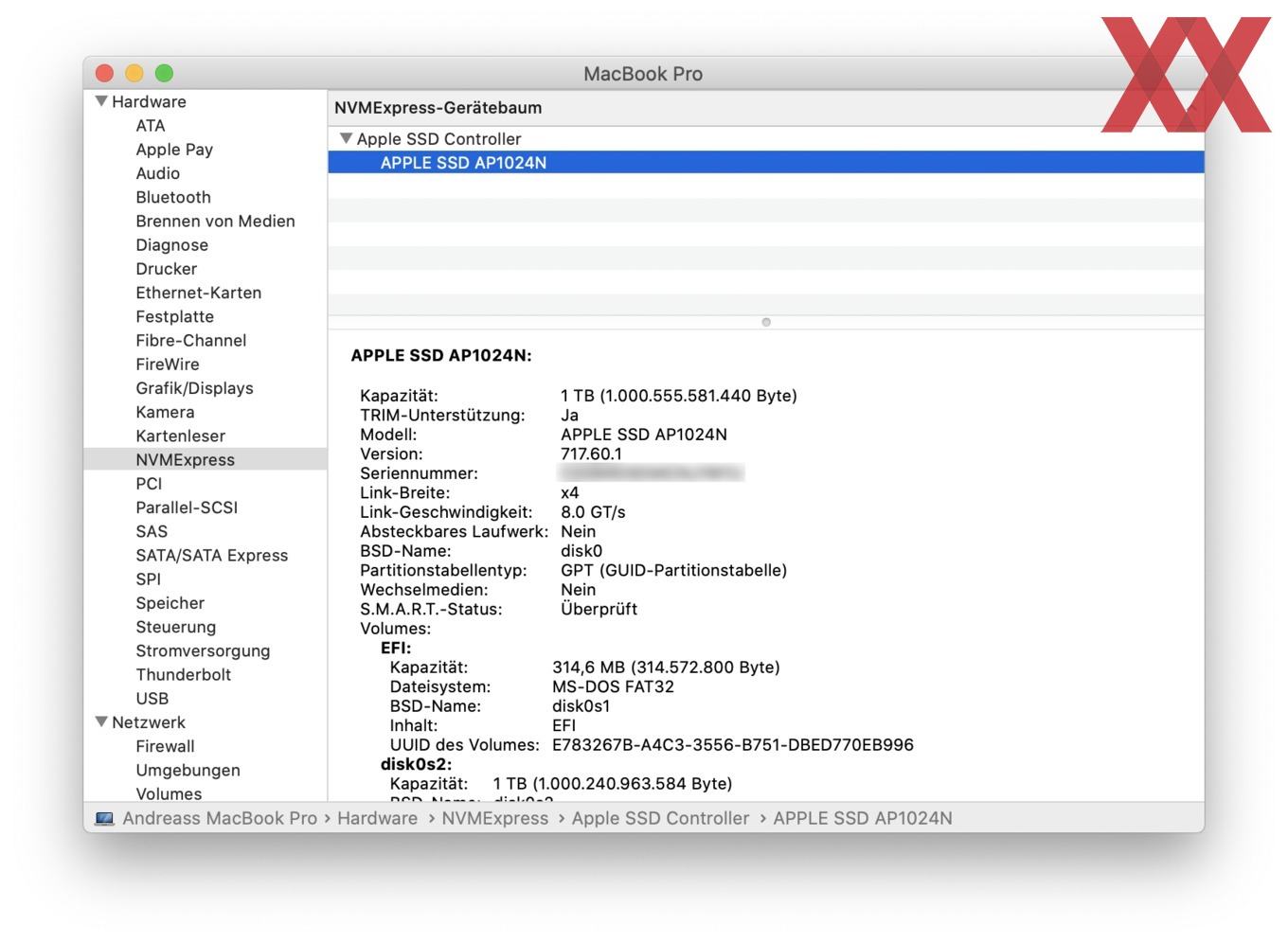Click S.M.A.R.T.-Status value Überprüft
Screen dimensions: 1288x943
pos(599,609)
